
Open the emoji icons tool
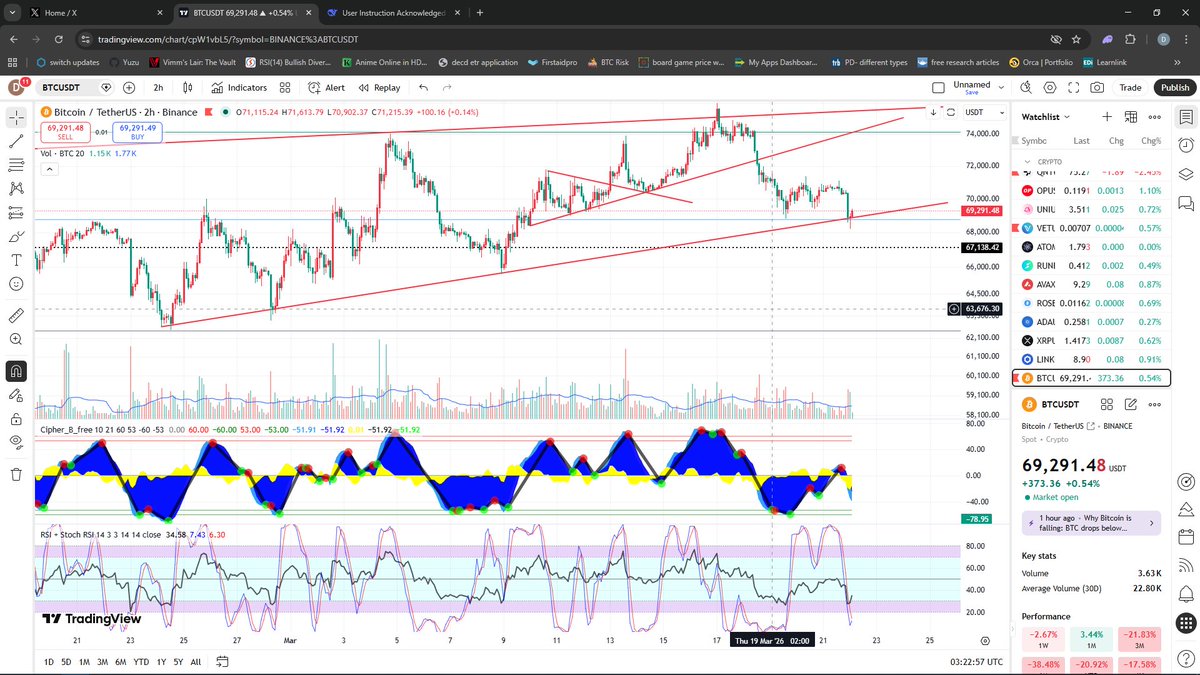(x=16, y=284)
